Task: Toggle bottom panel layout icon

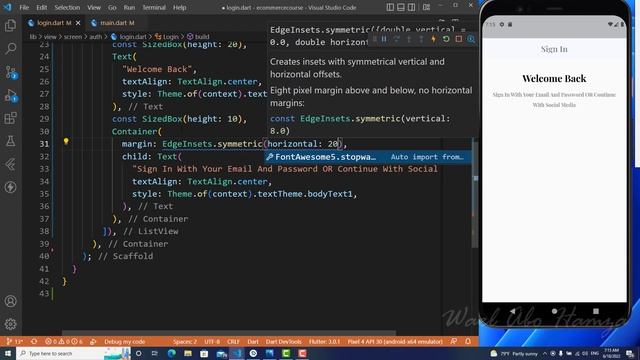Action: (x=401, y=7)
